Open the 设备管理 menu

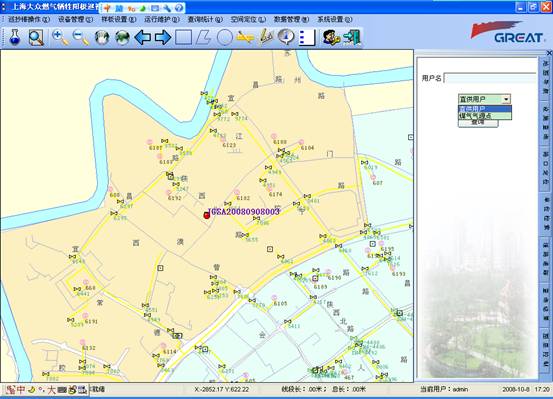75,19
